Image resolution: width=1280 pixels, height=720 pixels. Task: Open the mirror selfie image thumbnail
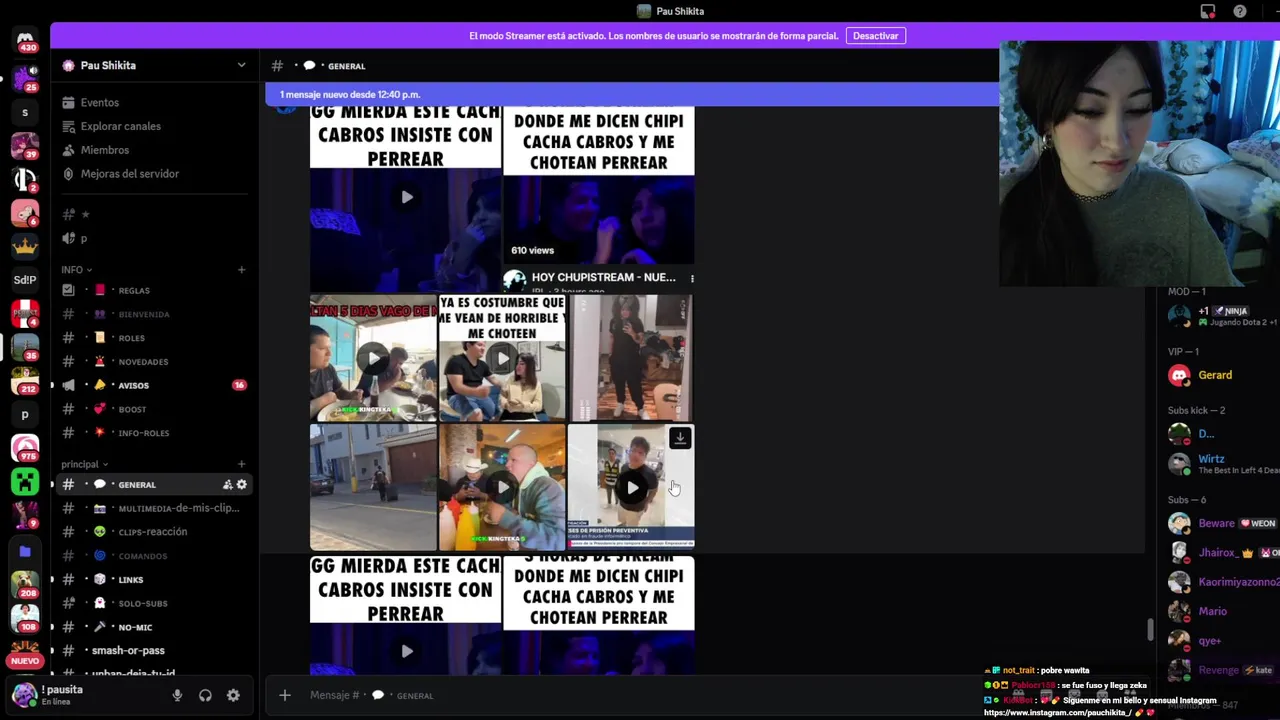[x=631, y=357]
